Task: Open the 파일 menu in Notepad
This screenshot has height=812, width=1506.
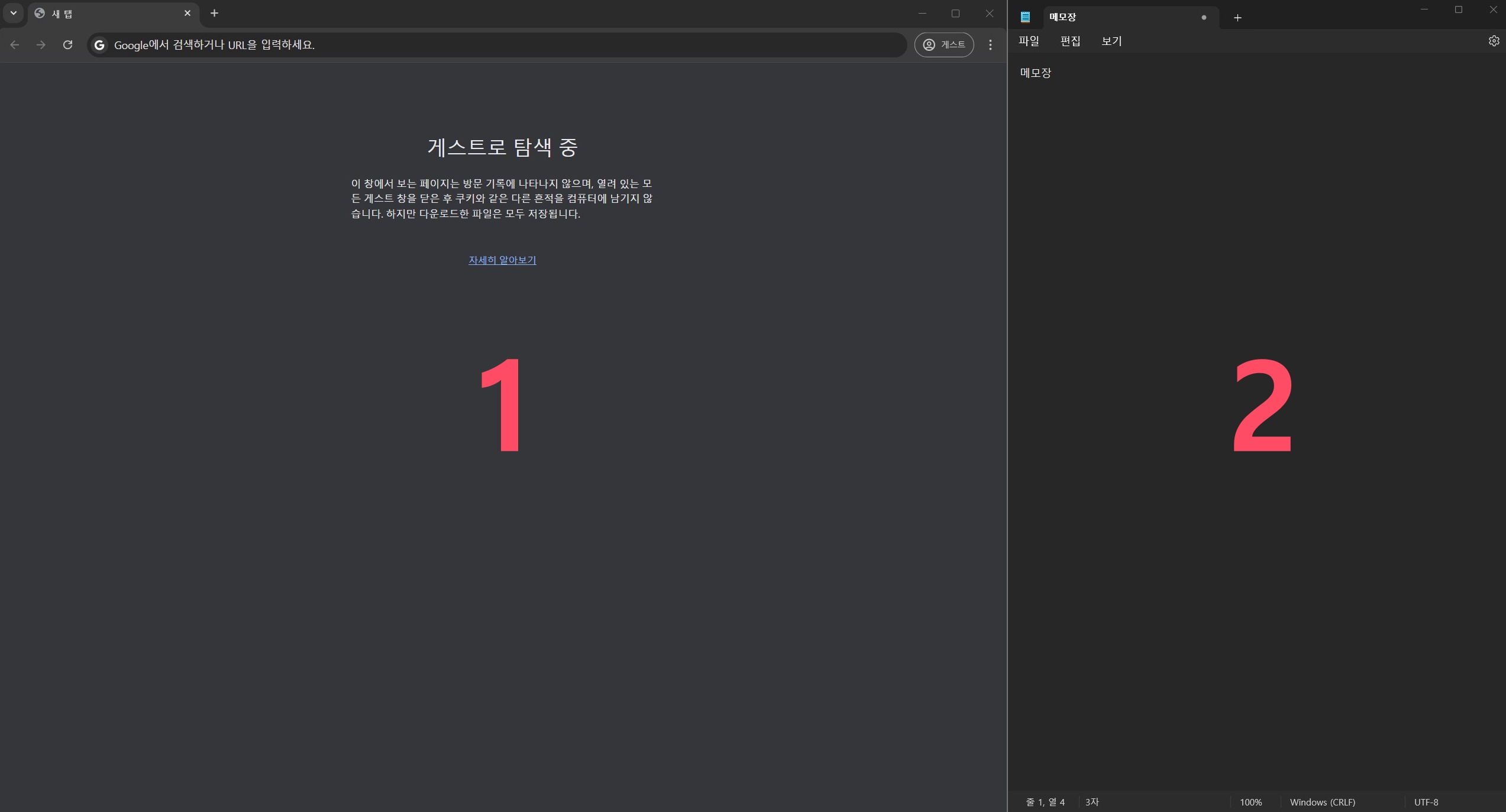Action: tap(1029, 41)
